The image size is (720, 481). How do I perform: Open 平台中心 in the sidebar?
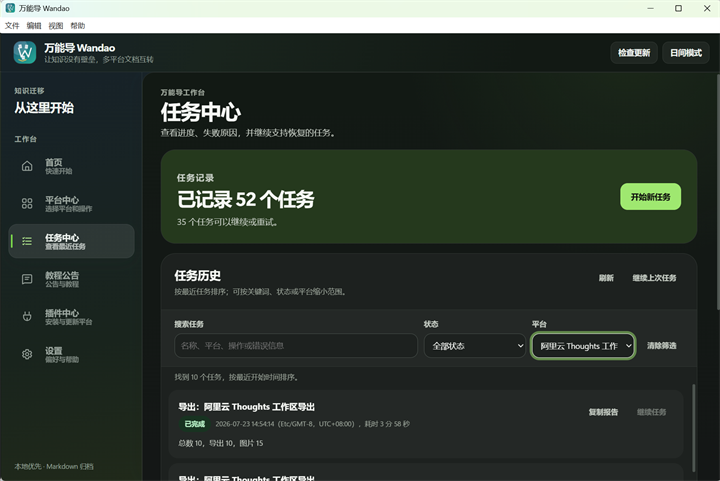pyautogui.click(x=72, y=204)
